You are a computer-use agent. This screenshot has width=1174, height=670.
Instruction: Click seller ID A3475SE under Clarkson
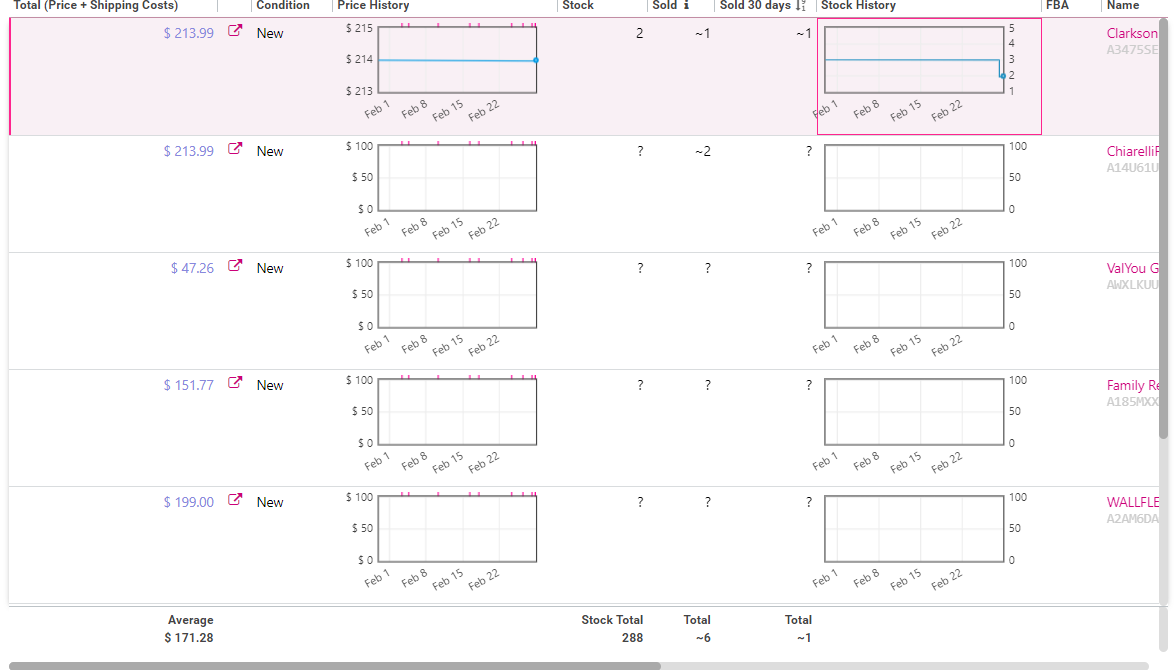pos(1132,50)
